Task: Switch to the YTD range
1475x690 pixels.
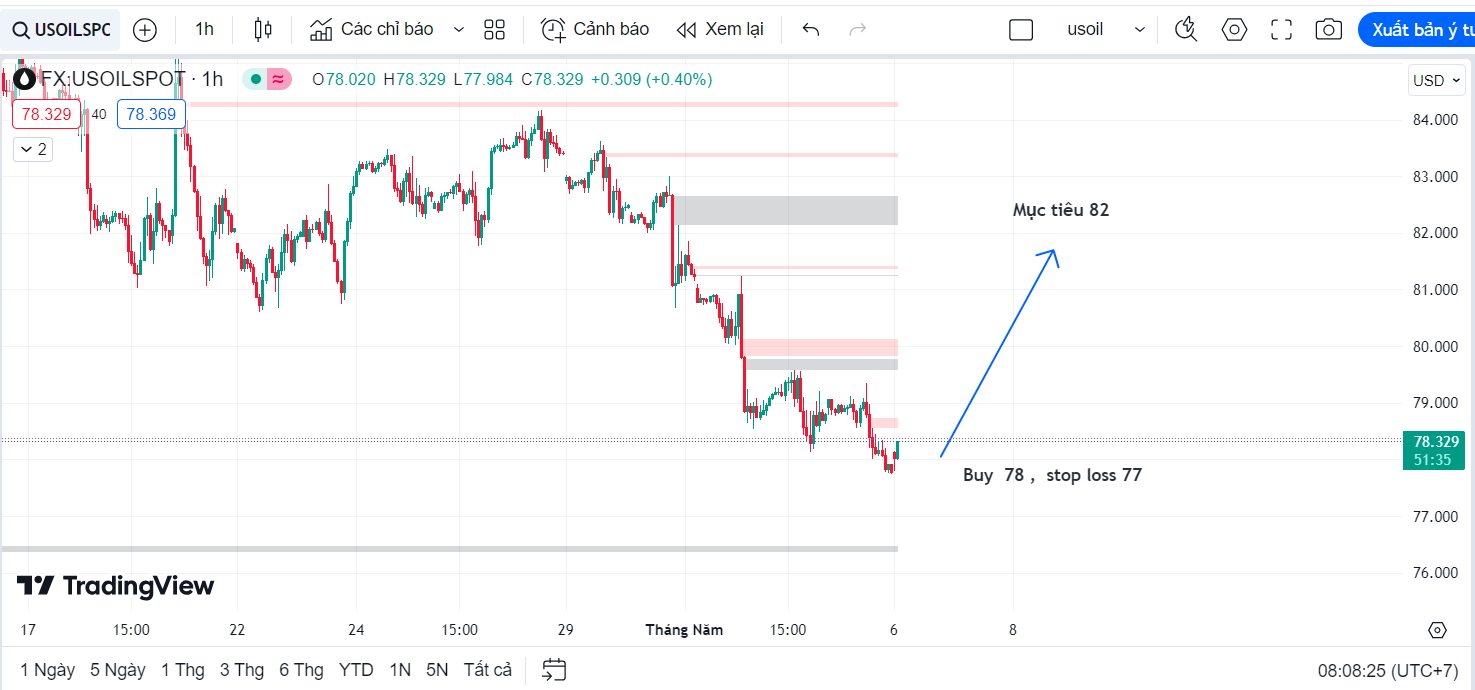Action: pyautogui.click(x=356, y=669)
